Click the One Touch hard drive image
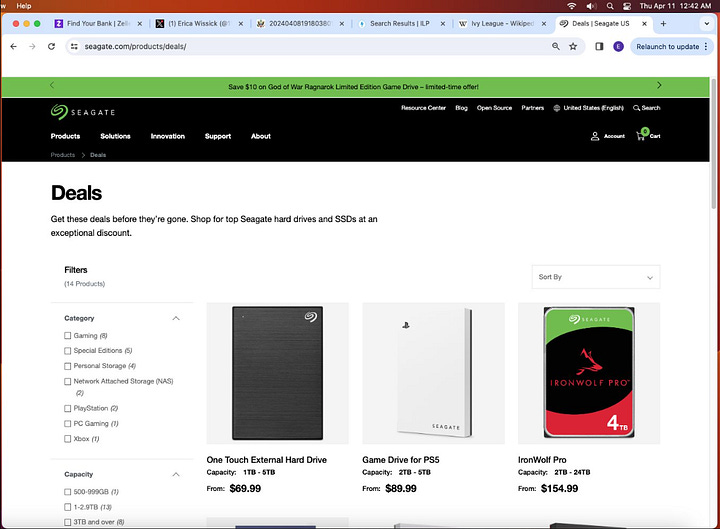The width and height of the screenshot is (720, 529). pos(277,373)
